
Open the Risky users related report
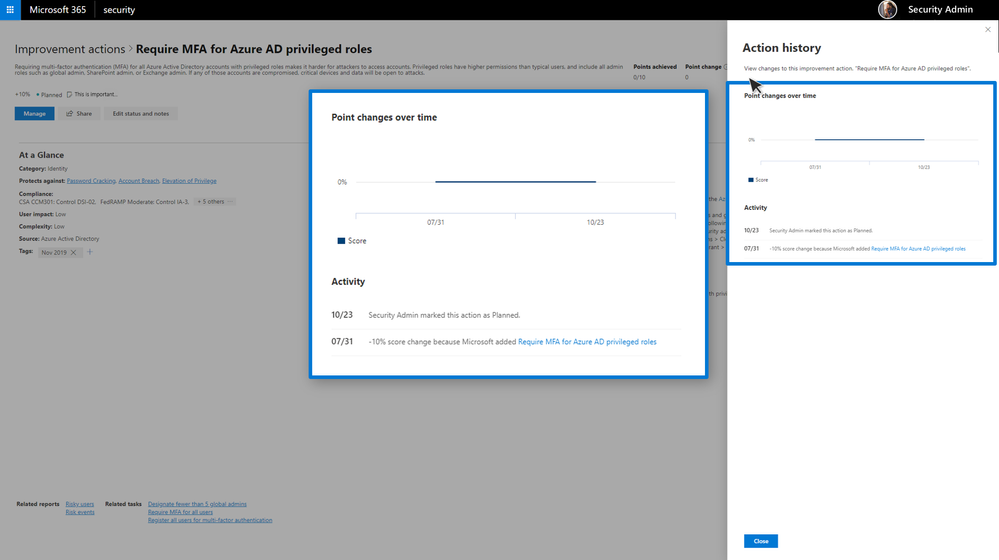pyautogui.click(x=80, y=504)
